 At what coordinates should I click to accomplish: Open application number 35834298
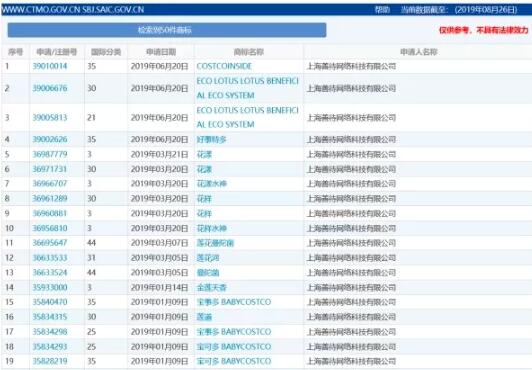click(x=50, y=332)
